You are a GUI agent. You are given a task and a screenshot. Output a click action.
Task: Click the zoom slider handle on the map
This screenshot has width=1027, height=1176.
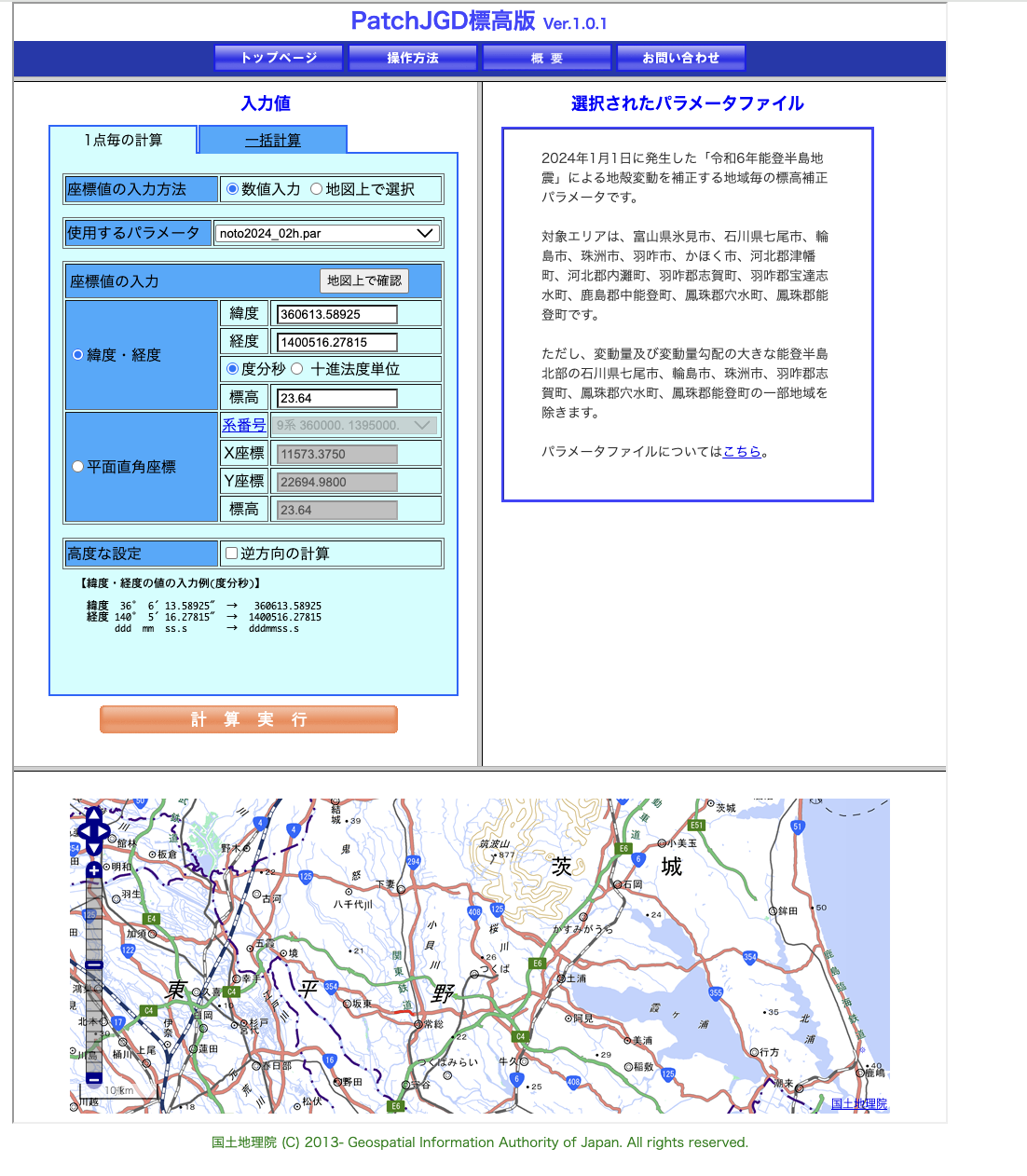(93, 964)
